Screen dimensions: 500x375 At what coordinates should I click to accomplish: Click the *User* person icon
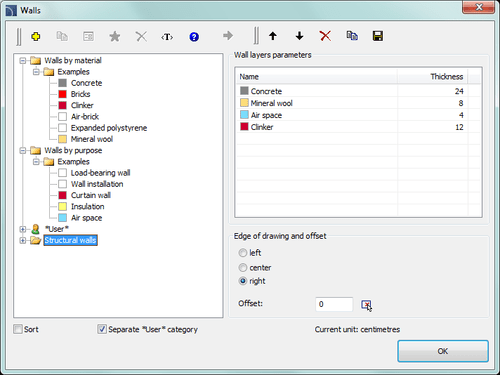tap(35, 229)
